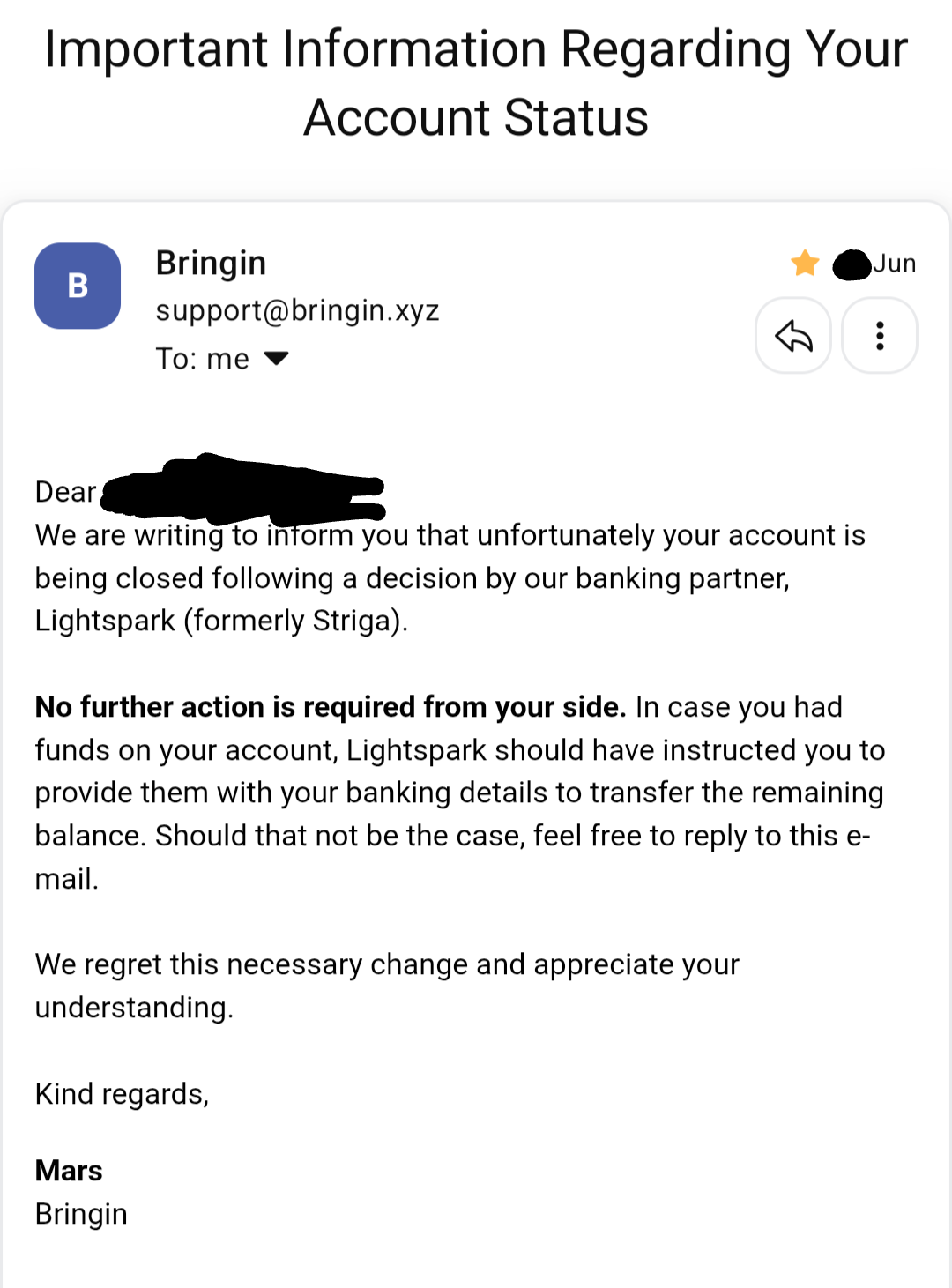The image size is (952, 1288).
Task: Tap the support@bringin.xyz email address
Action: (x=297, y=310)
